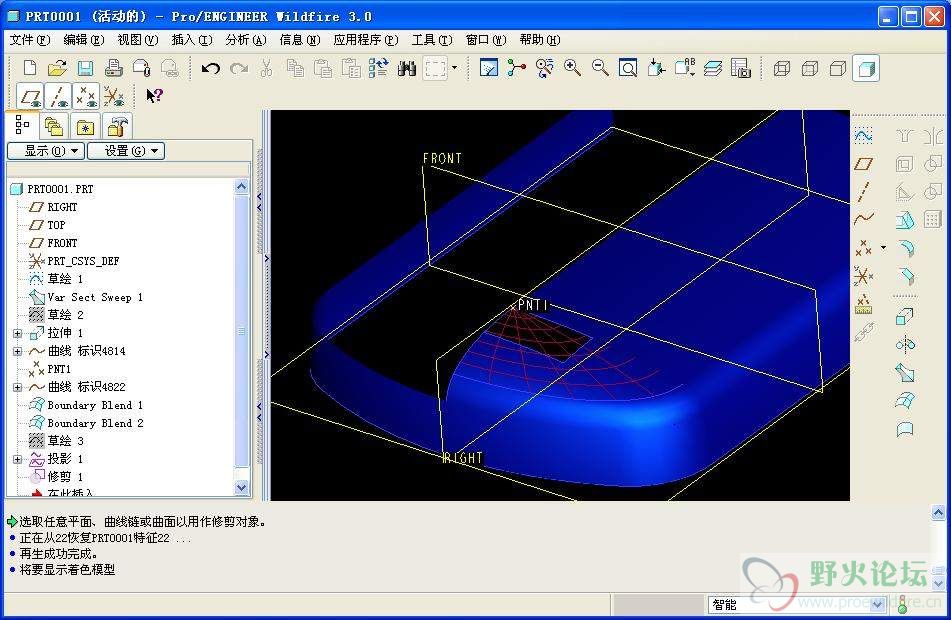Switch the model display to No Hidden
Viewport: 951px width, 620px height.
point(838,68)
